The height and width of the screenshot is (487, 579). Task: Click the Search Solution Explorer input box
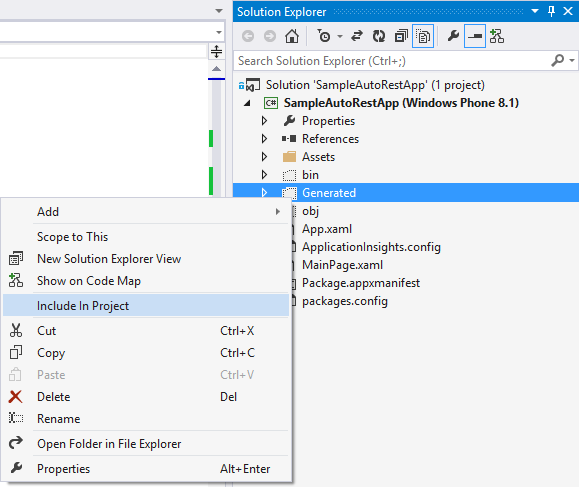pos(391,61)
